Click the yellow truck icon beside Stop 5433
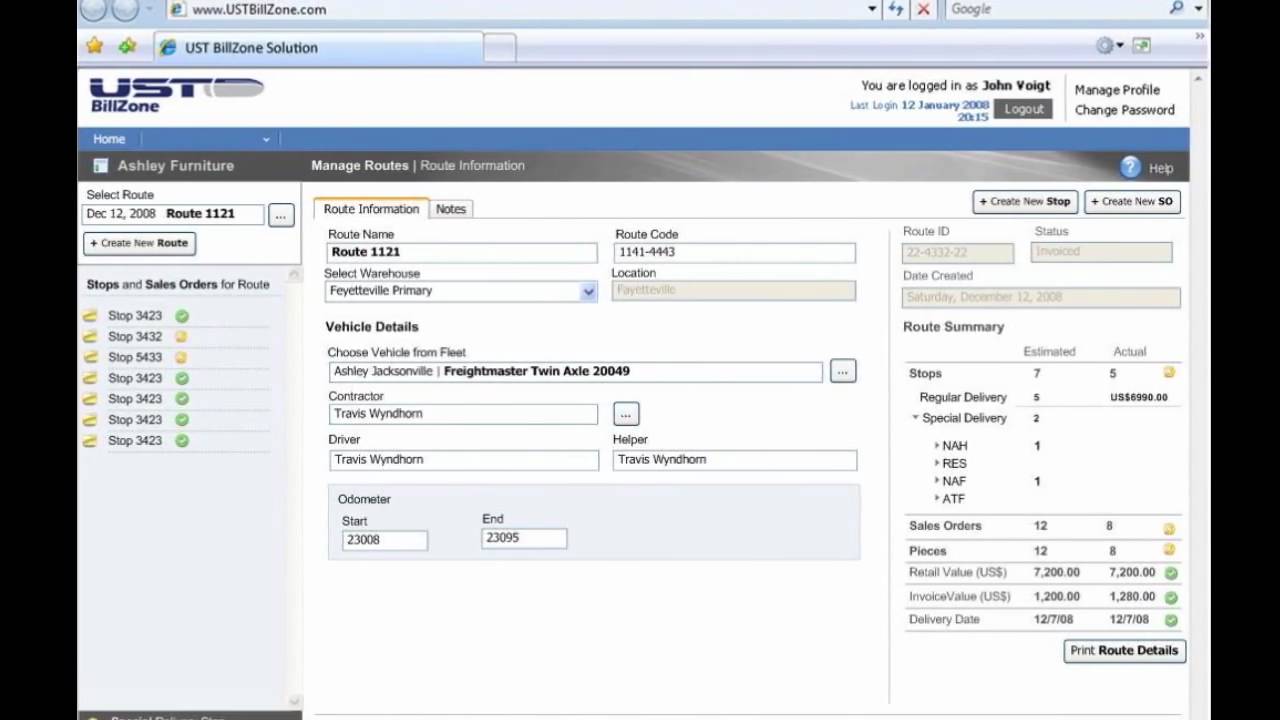 [91, 357]
